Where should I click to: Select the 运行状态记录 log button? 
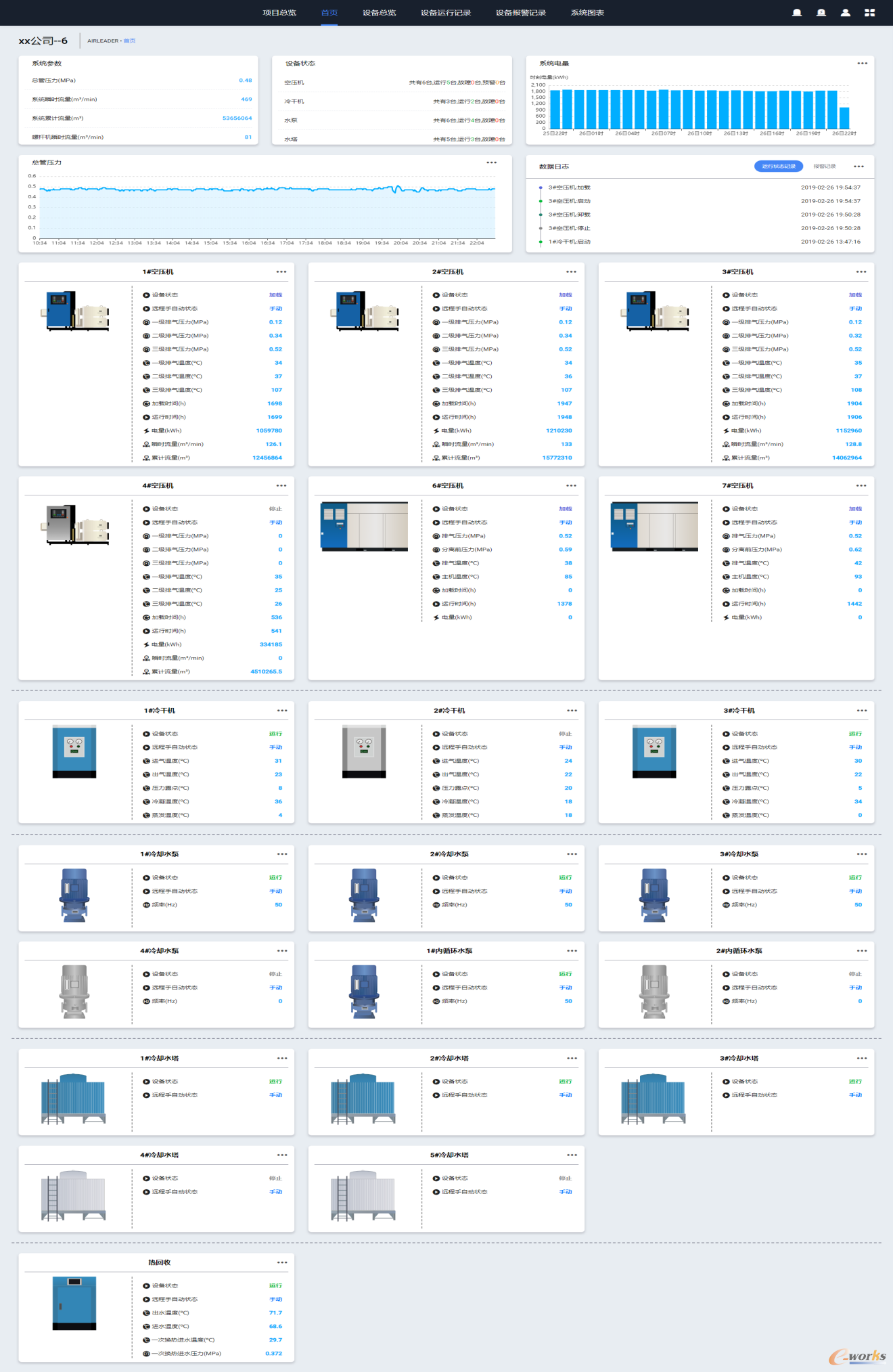pos(779,166)
